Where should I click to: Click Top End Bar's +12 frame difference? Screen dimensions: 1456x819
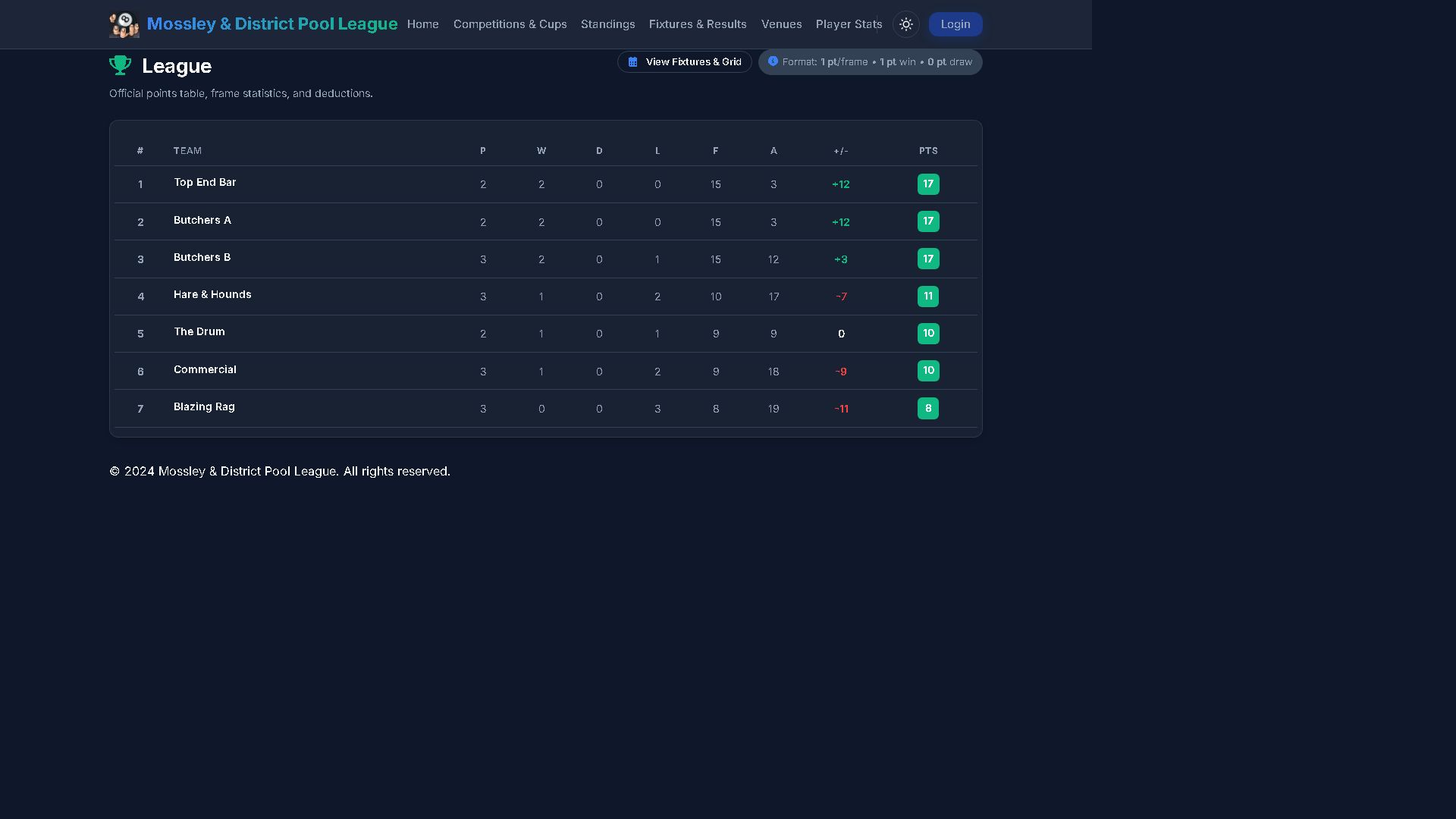point(841,184)
